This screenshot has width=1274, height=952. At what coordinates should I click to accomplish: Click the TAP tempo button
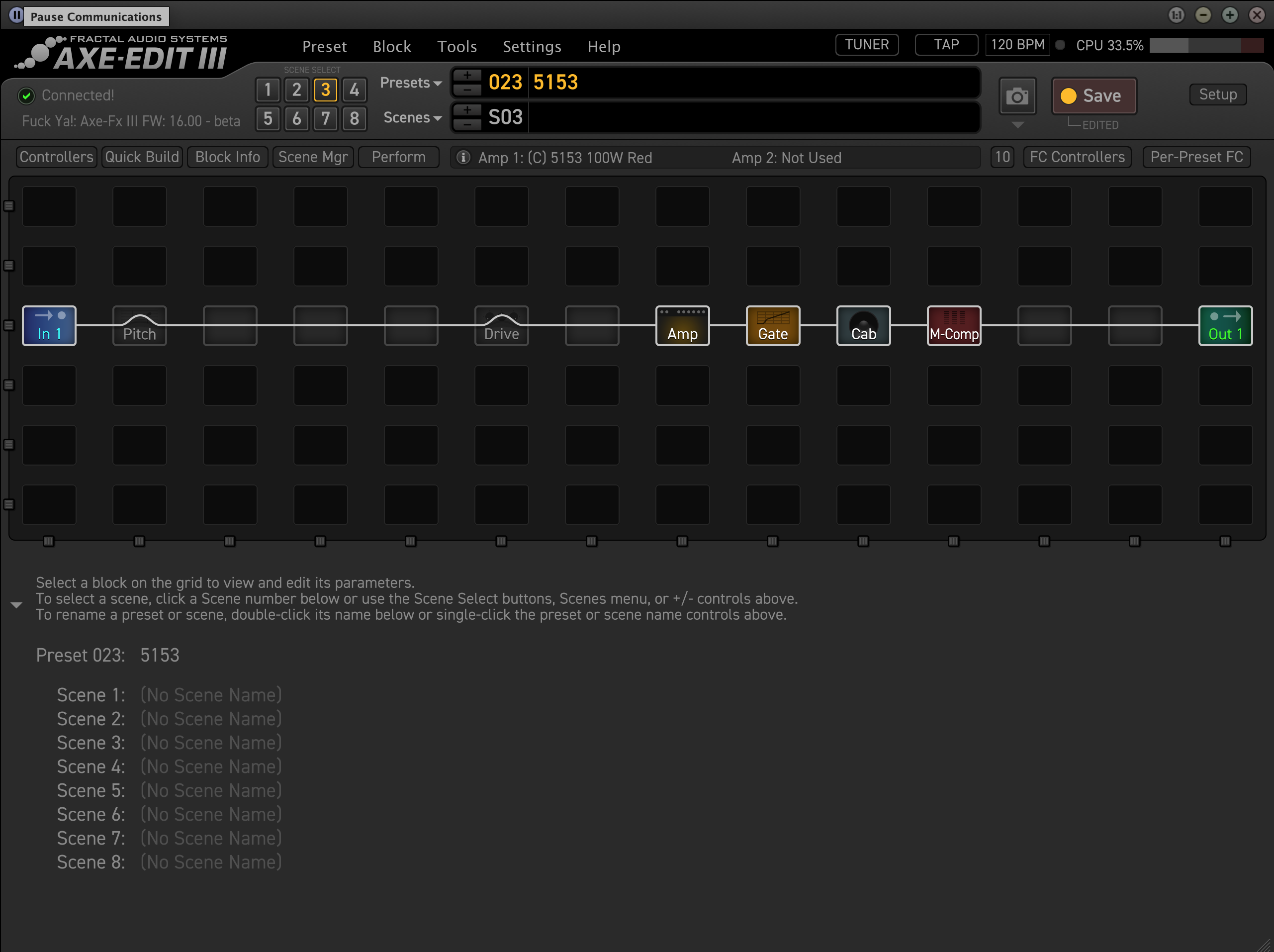pyautogui.click(x=946, y=45)
